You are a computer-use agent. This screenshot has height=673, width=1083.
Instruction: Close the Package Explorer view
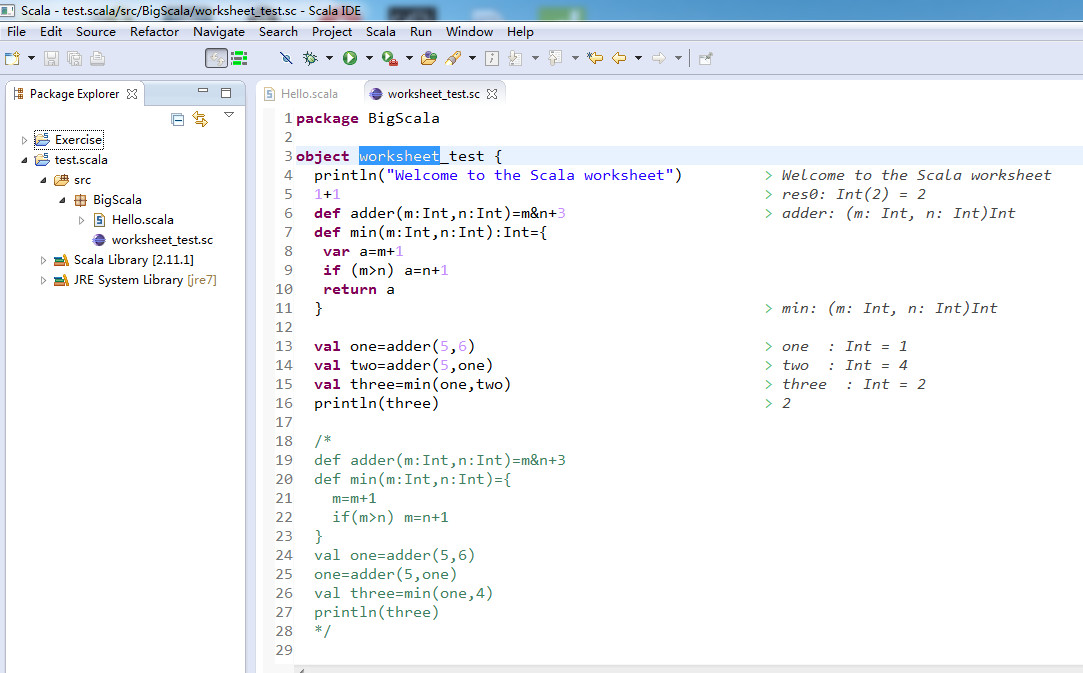click(x=132, y=94)
